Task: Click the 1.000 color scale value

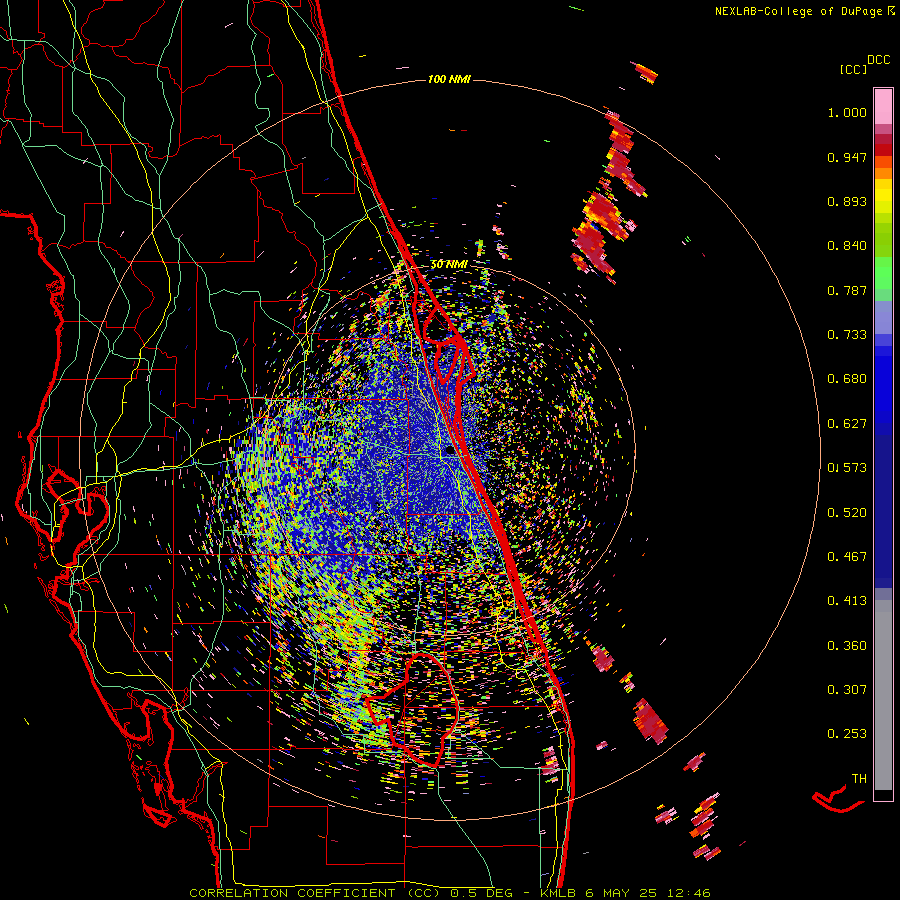Action: [847, 112]
